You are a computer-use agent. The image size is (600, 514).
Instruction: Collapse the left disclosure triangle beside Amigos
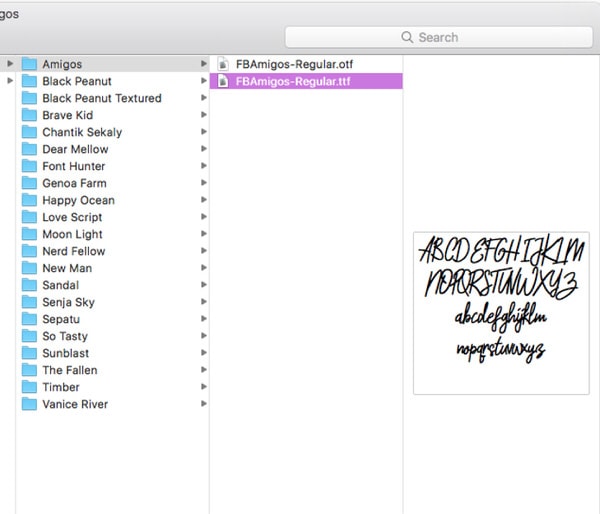(10, 64)
